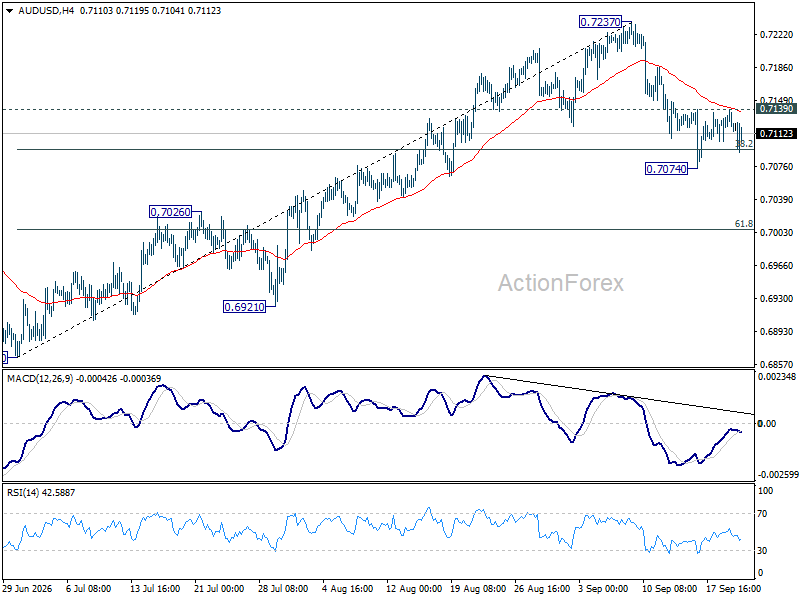The image size is (800, 600).
Task: Select the 0.69210 price low label
Action: point(244,307)
